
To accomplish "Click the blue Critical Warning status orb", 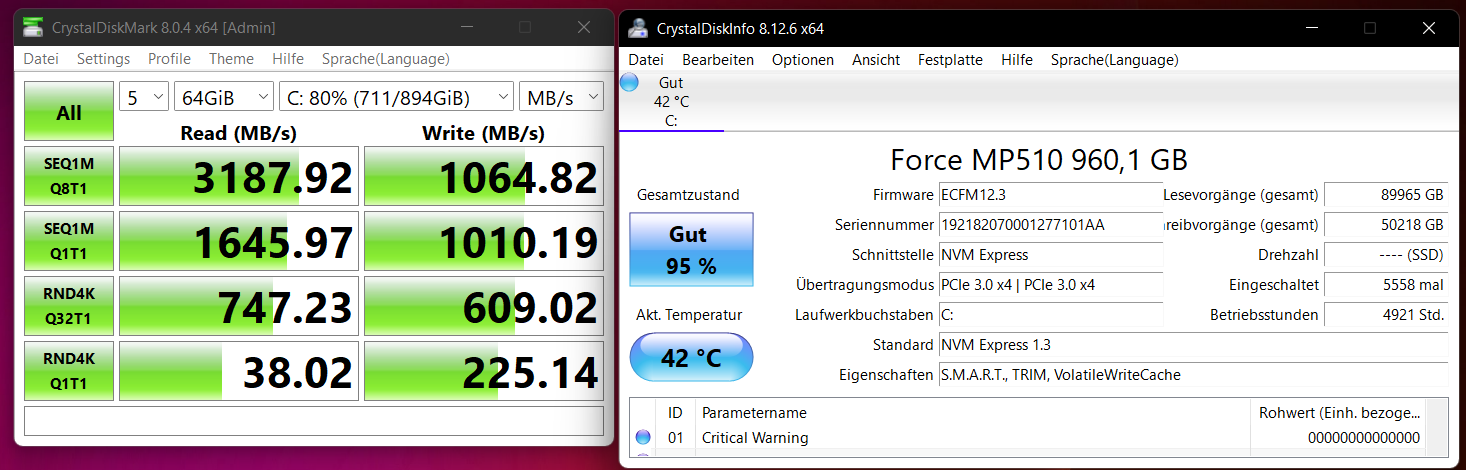I will (x=643, y=437).
